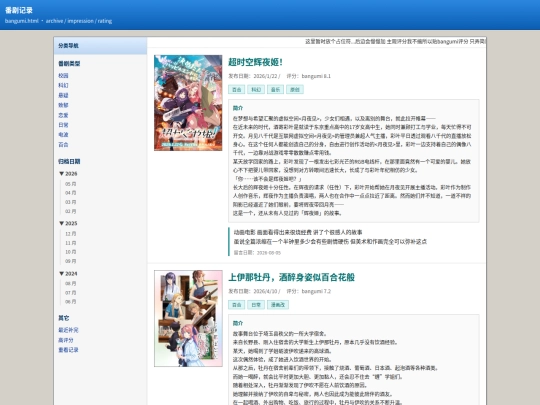Click the bangumi.html archive subtitle text
This screenshot has width=540, height=405.
point(59,21)
